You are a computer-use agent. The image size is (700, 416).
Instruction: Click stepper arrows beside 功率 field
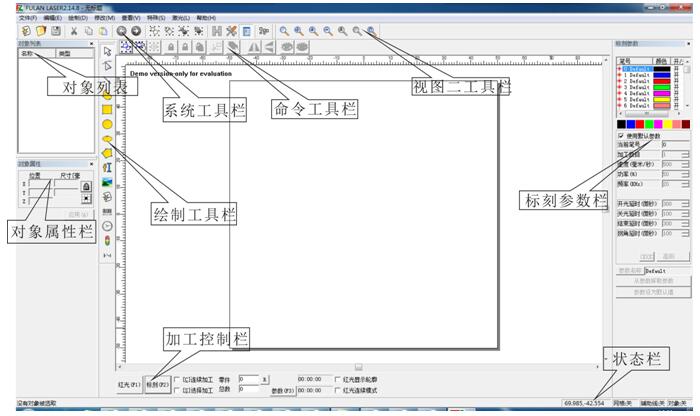tap(685, 173)
